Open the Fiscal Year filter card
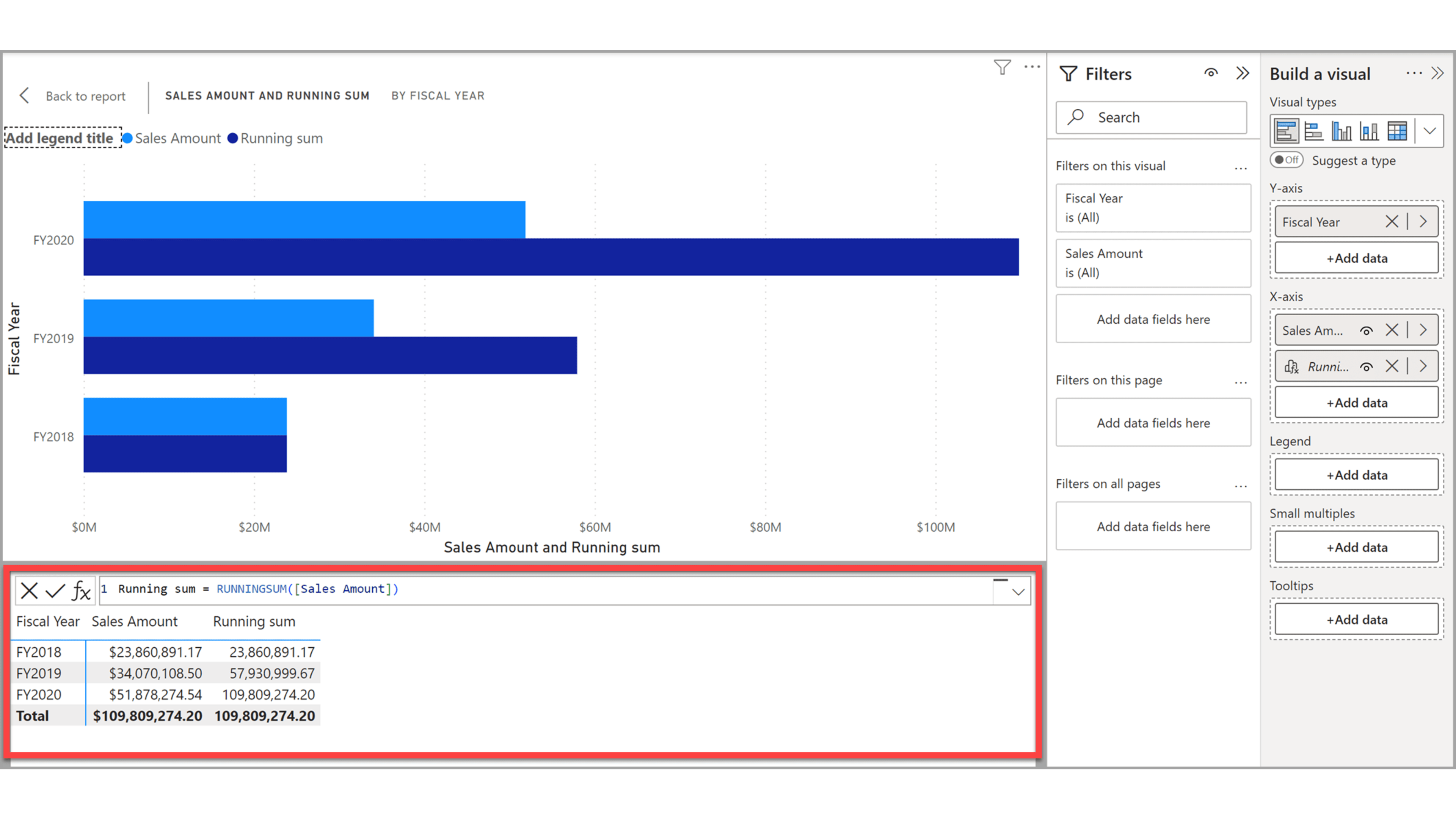Viewport: 1456px width, 819px height. 1153,208
